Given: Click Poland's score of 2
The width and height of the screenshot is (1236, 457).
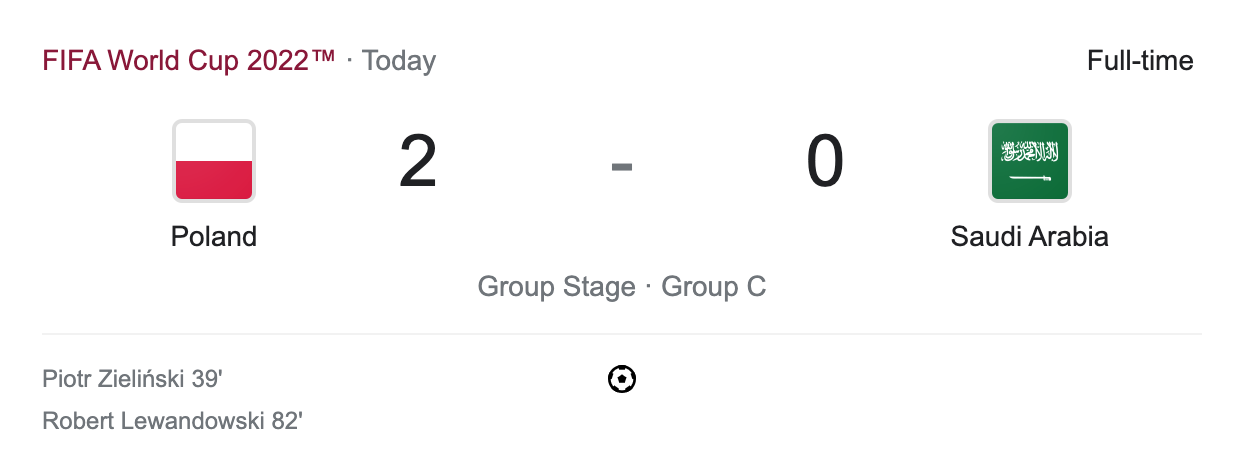Looking at the screenshot, I should [418, 162].
